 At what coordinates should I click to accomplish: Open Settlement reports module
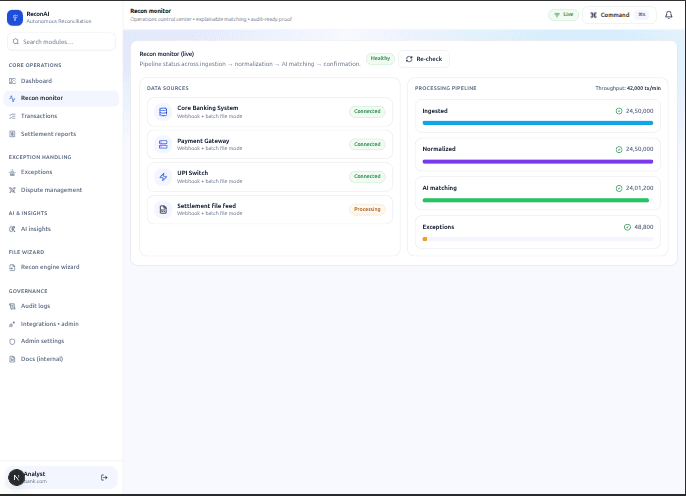pyautogui.click(x=61, y=134)
